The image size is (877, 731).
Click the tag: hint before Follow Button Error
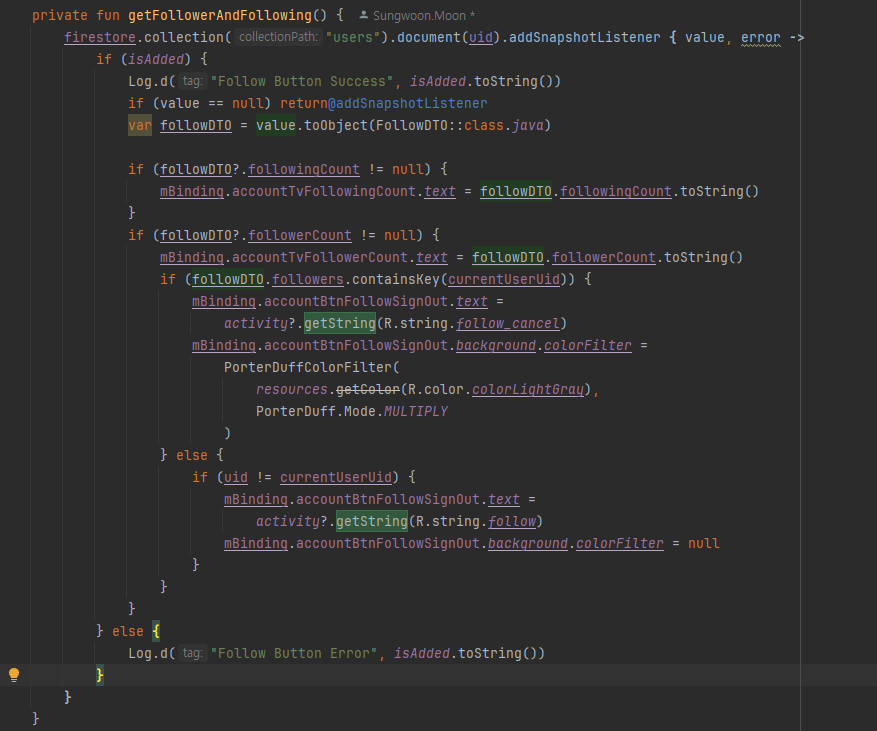click(192, 653)
